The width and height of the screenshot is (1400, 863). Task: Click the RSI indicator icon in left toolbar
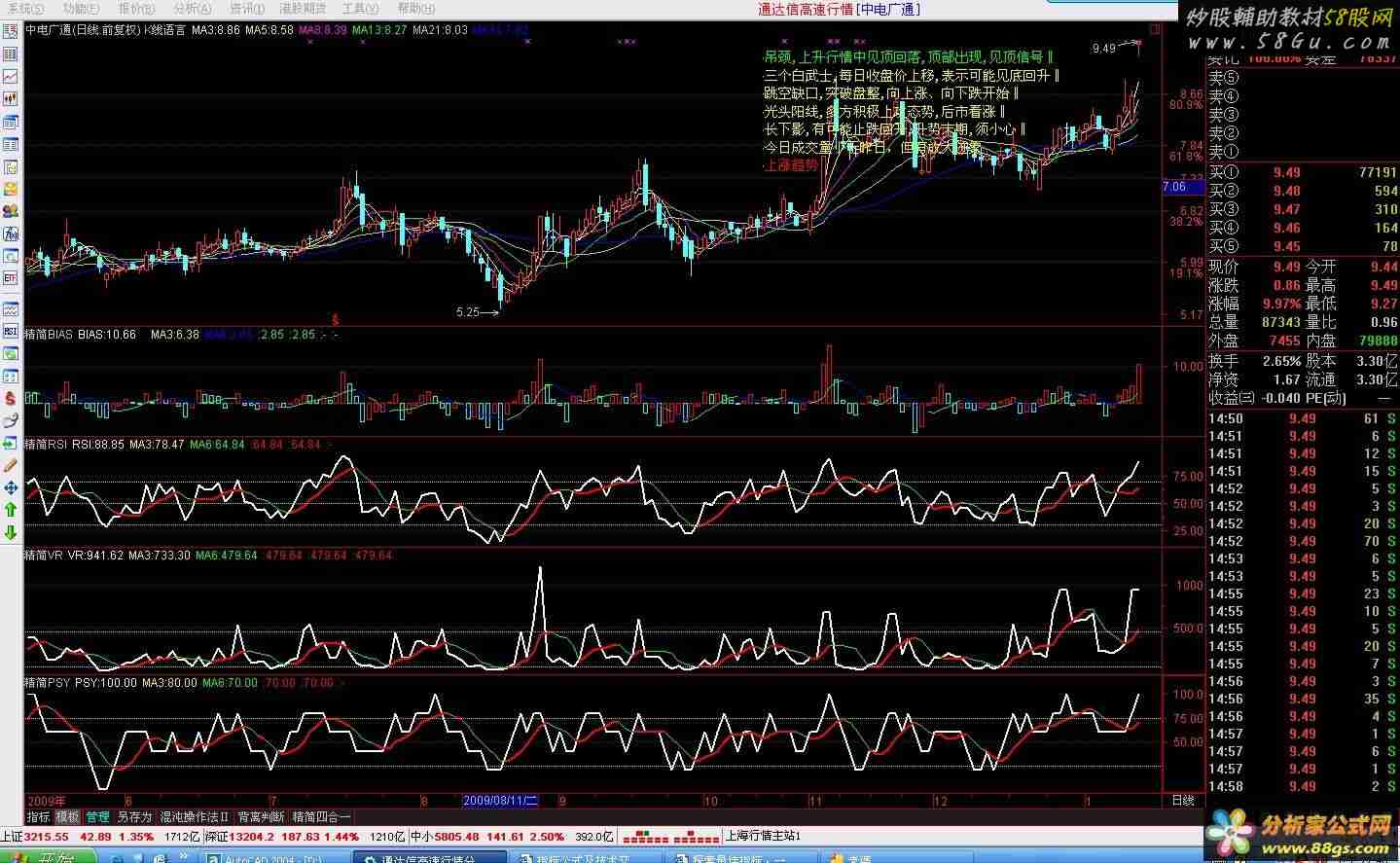(x=11, y=333)
